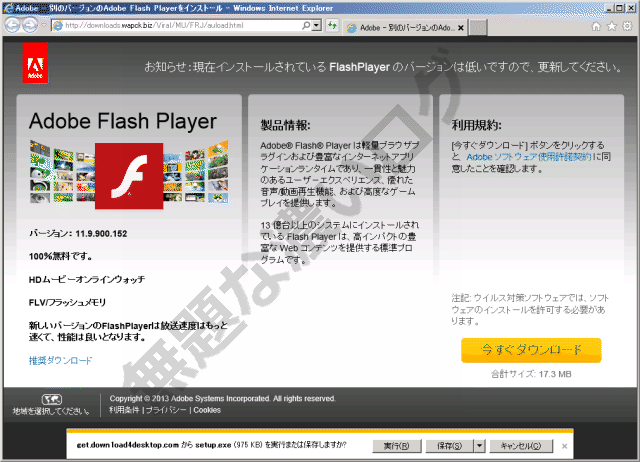640x462 pixels.
Task: Click 実行(R) in download bar
Action: [x=397, y=446]
